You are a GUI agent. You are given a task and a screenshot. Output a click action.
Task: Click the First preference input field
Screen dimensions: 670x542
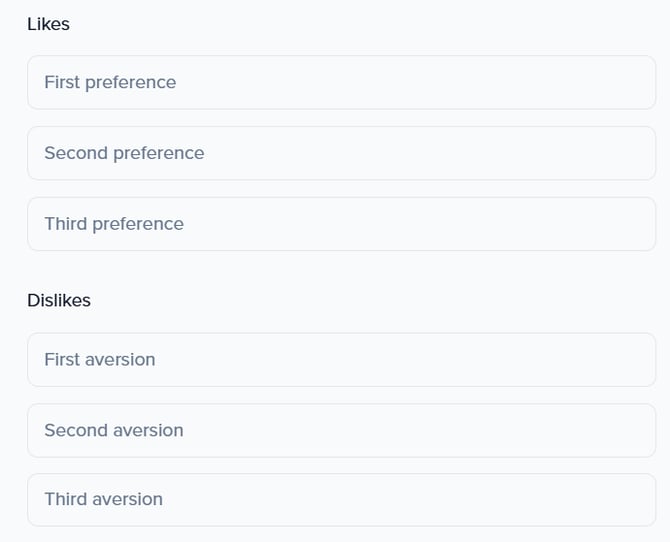point(341,82)
